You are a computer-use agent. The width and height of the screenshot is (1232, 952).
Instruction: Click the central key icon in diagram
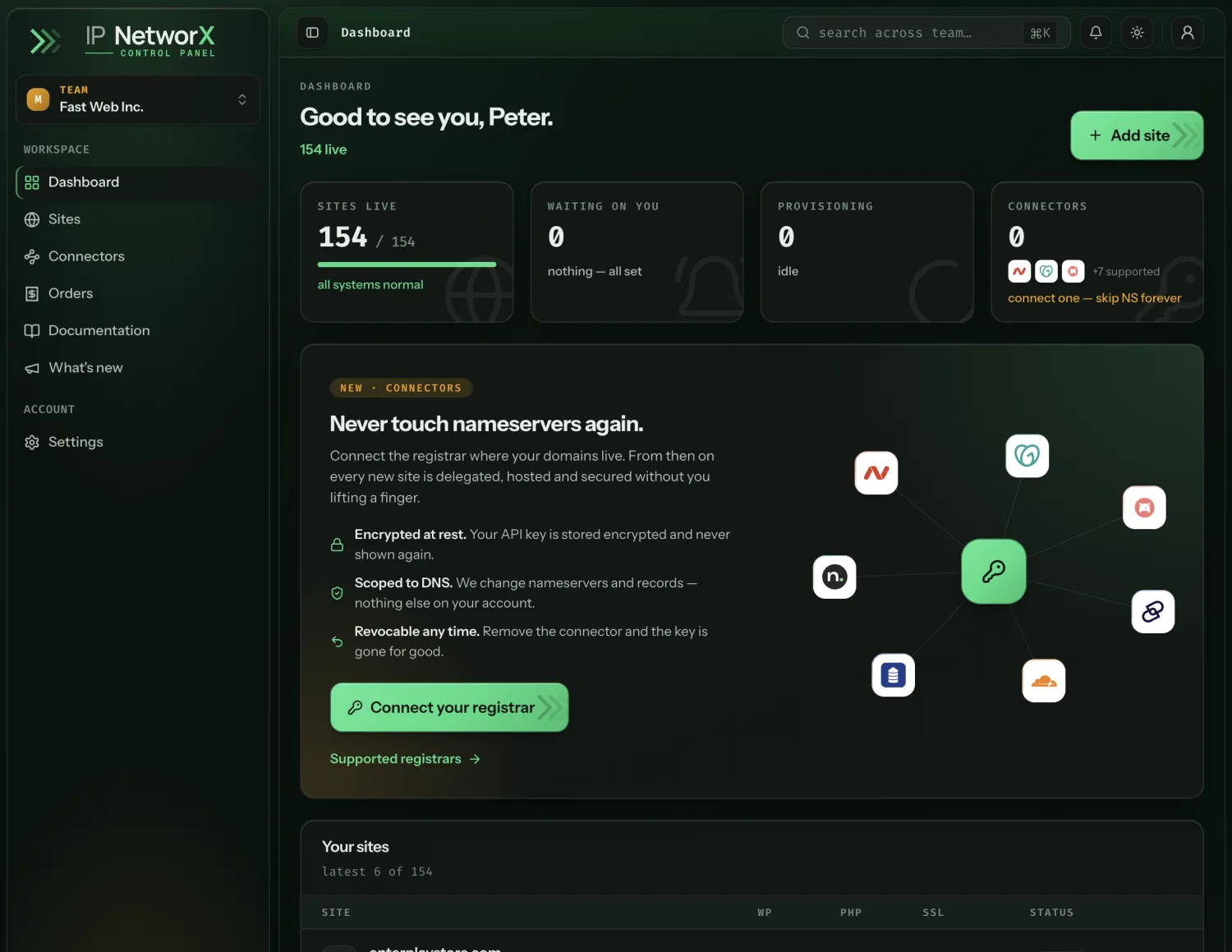click(994, 572)
